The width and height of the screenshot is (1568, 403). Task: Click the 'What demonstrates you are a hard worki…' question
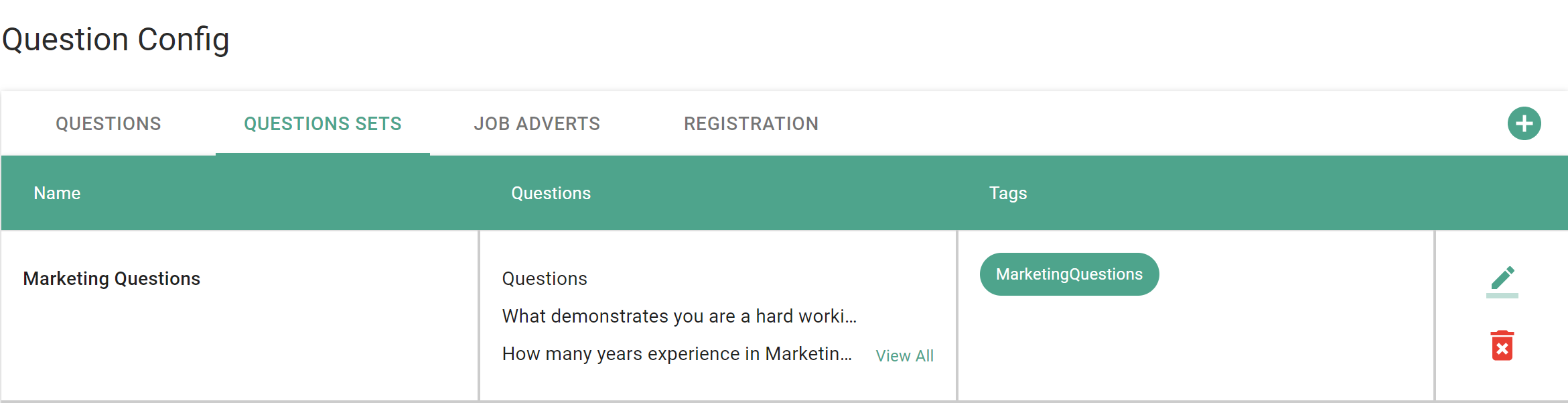(679, 316)
